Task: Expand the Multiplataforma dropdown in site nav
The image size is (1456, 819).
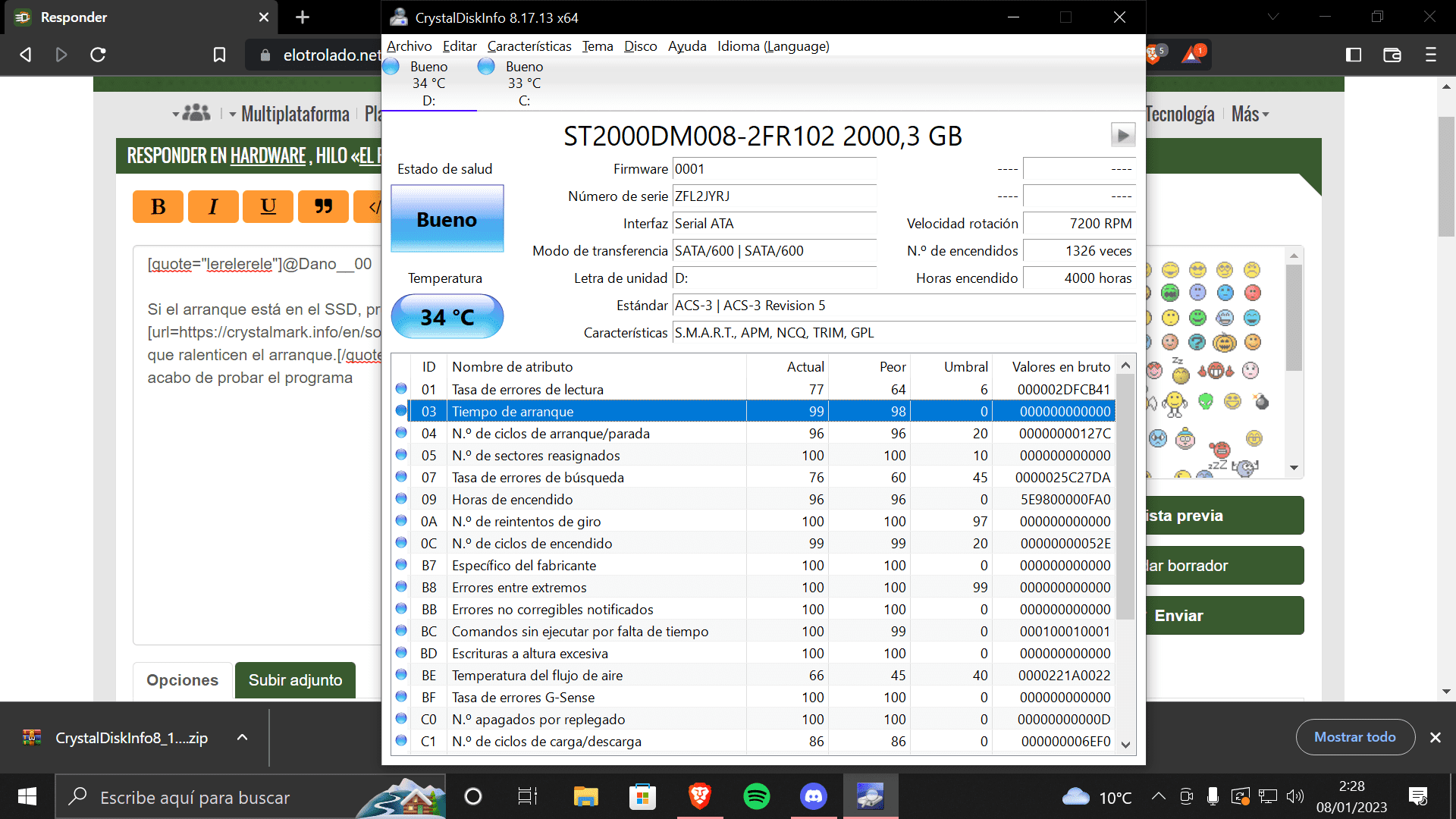Action: 290,114
